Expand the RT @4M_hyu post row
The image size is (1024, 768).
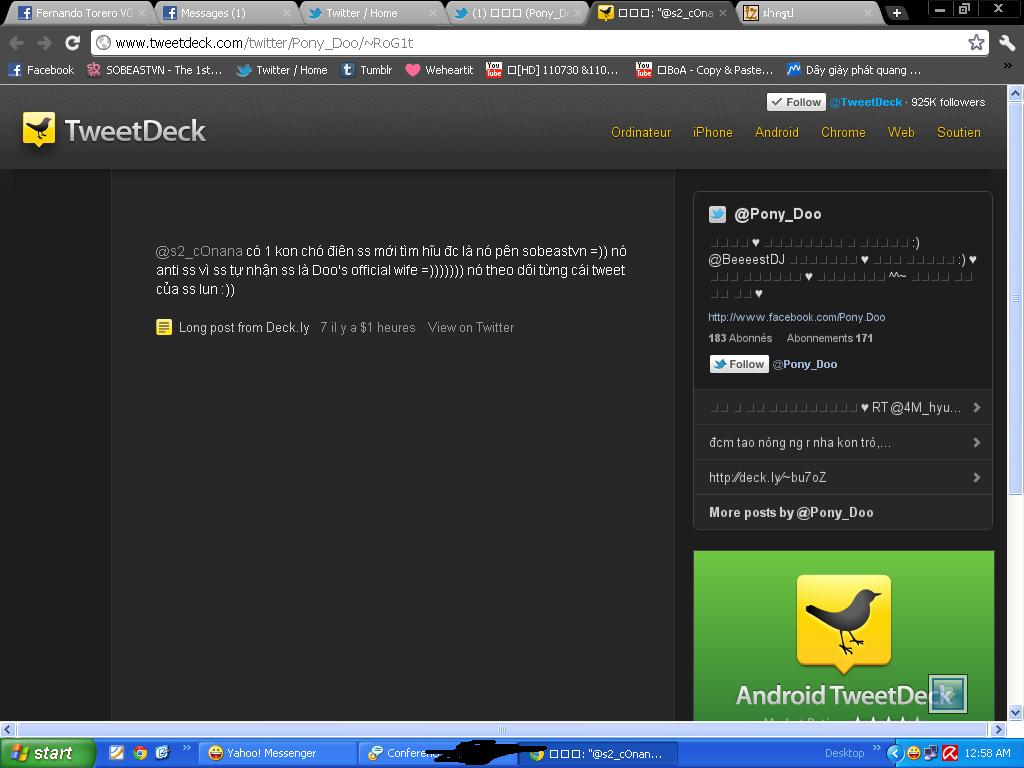click(842, 408)
